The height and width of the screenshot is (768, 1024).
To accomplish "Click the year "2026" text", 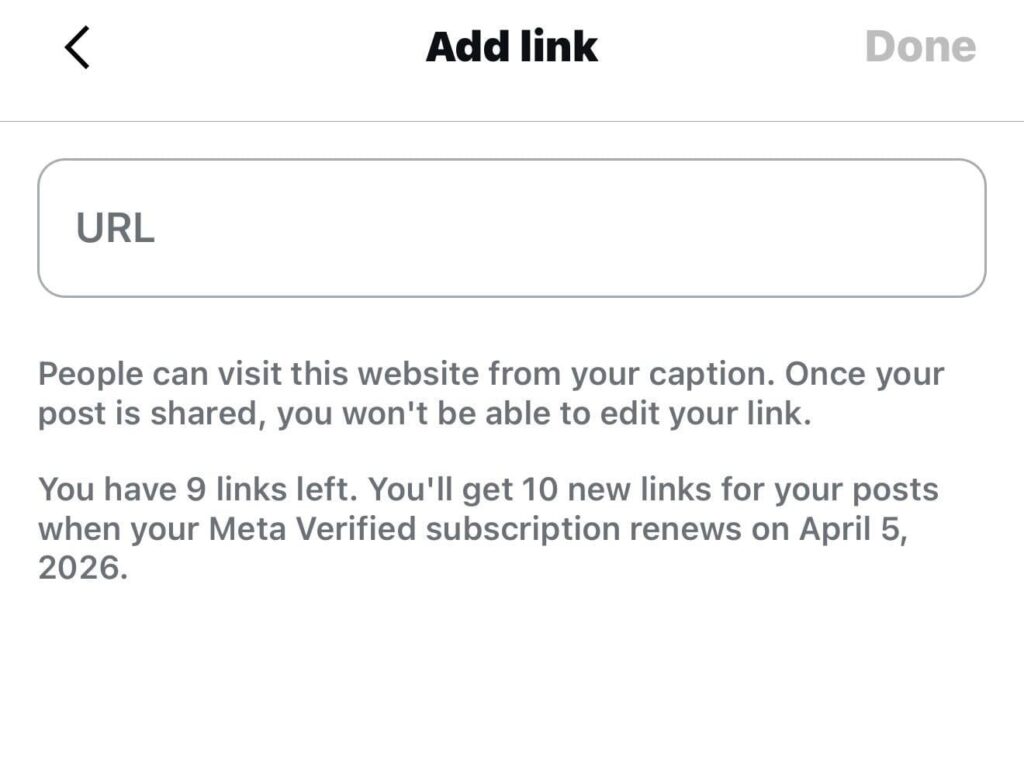I will [83, 568].
